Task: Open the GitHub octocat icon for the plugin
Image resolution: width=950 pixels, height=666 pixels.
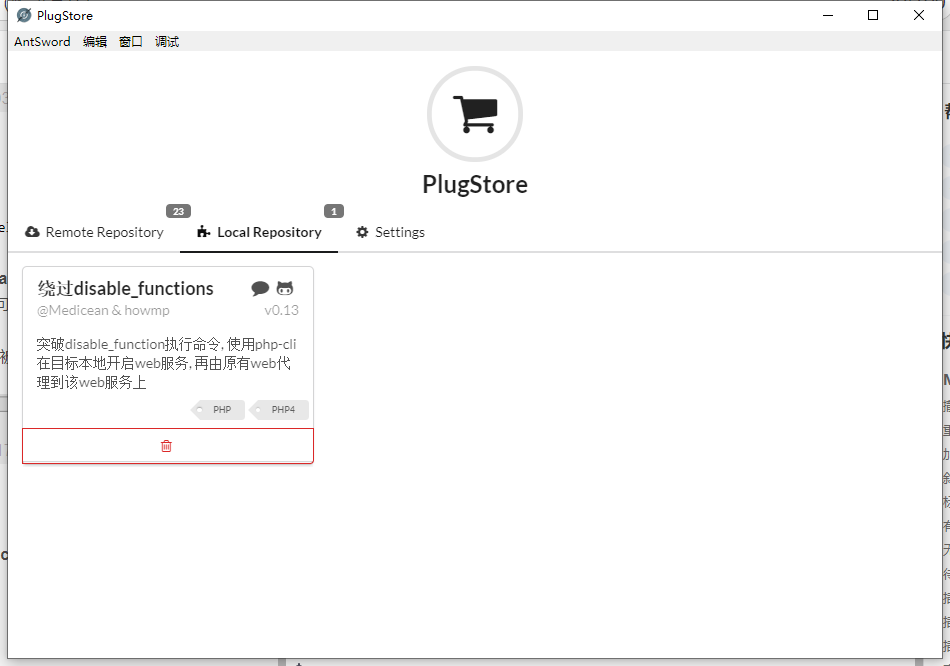Action: [x=285, y=287]
